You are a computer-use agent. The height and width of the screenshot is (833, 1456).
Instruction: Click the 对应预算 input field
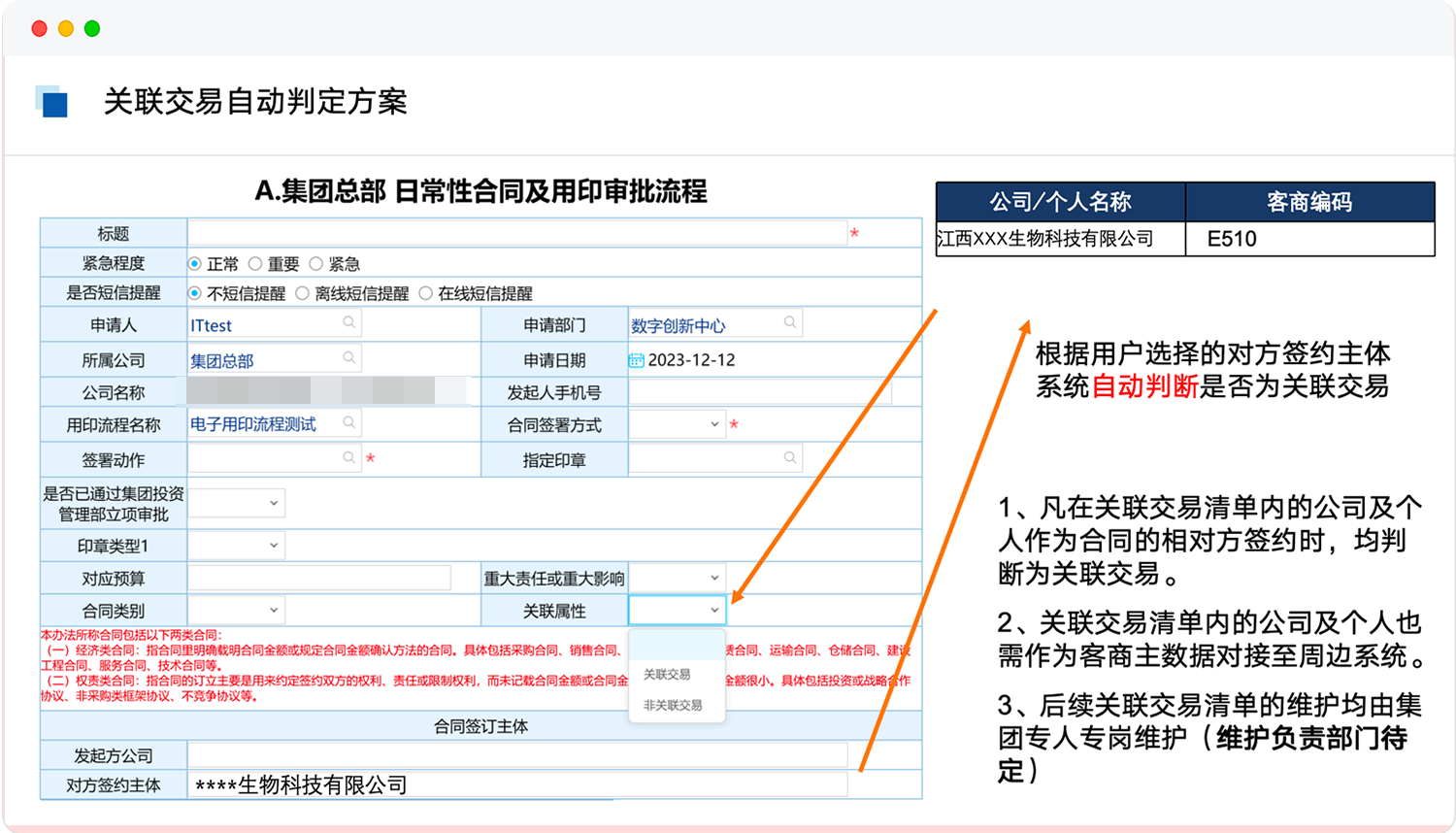click(319, 578)
